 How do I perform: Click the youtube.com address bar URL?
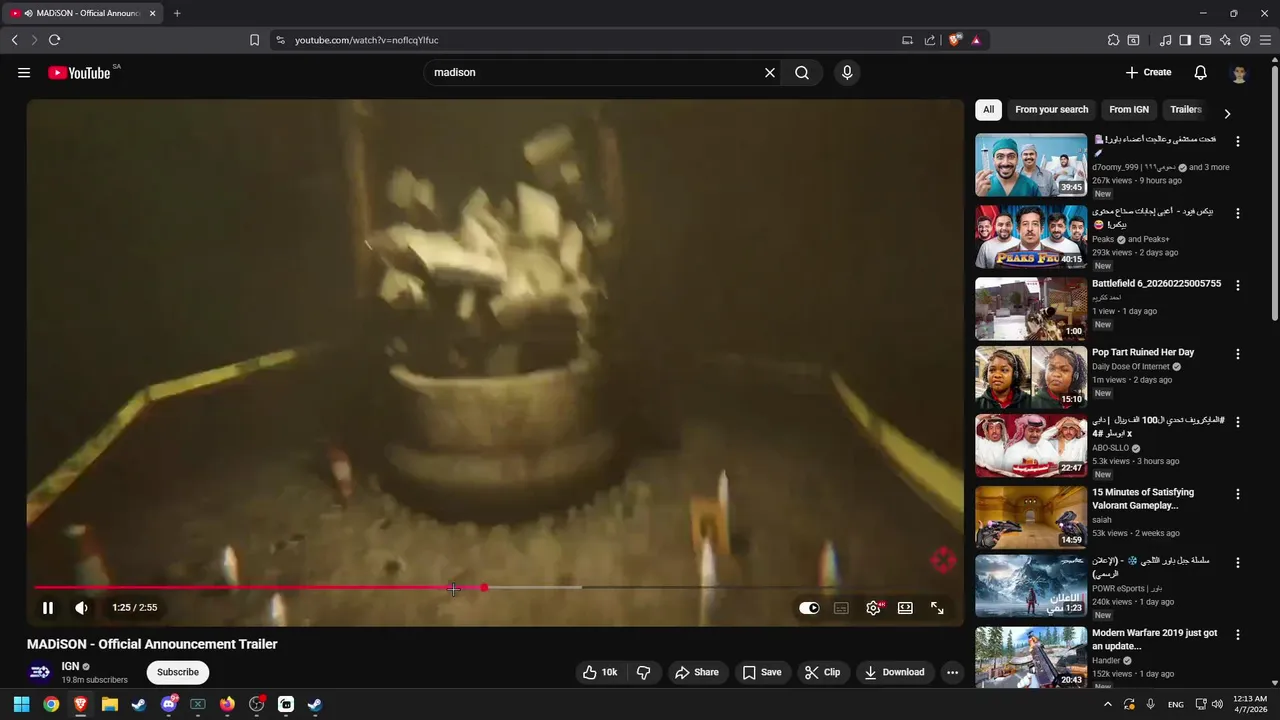point(366,40)
